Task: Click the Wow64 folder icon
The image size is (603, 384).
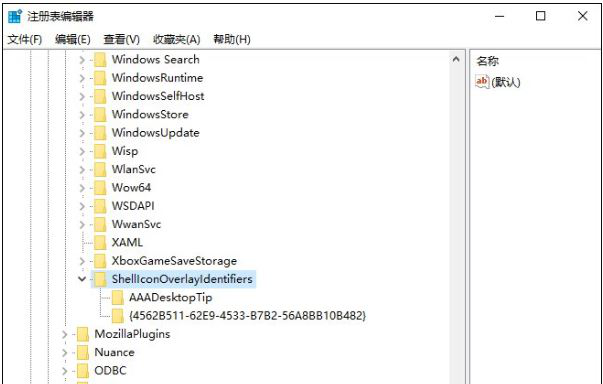Action: [x=100, y=188]
